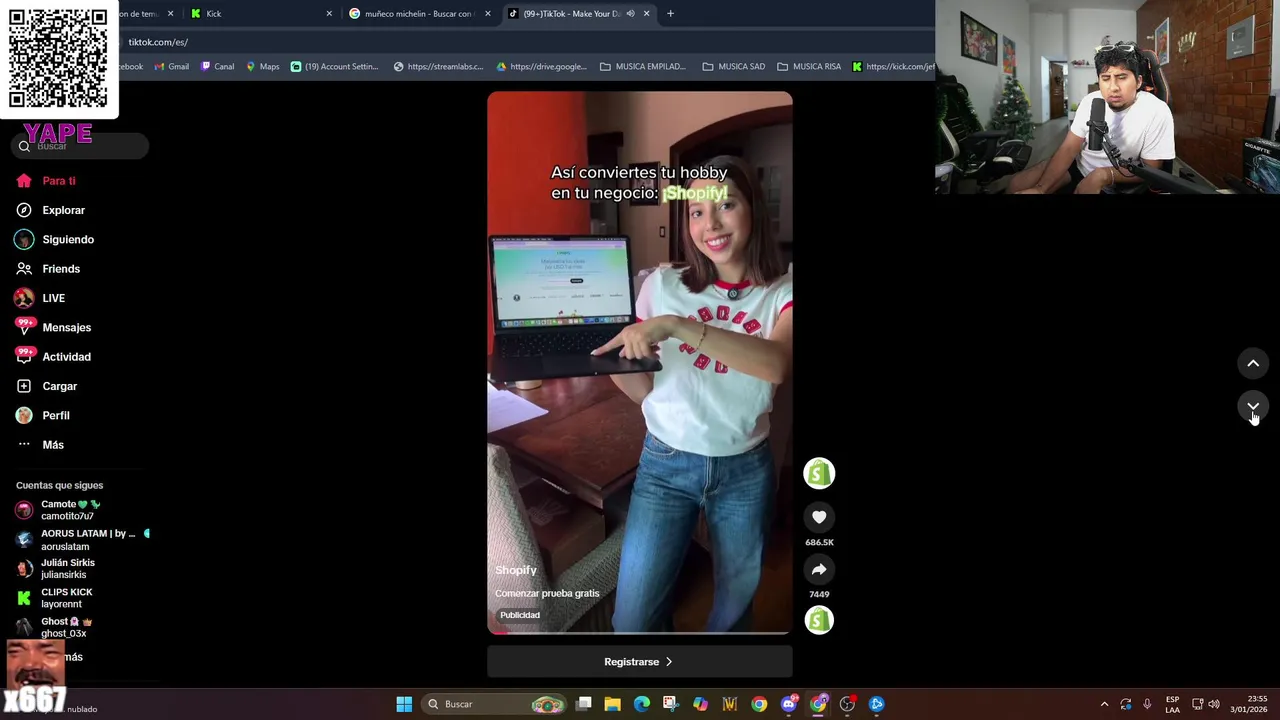Open Mensajes inbox
This screenshot has height=720, width=1280.
click(x=53, y=327)
